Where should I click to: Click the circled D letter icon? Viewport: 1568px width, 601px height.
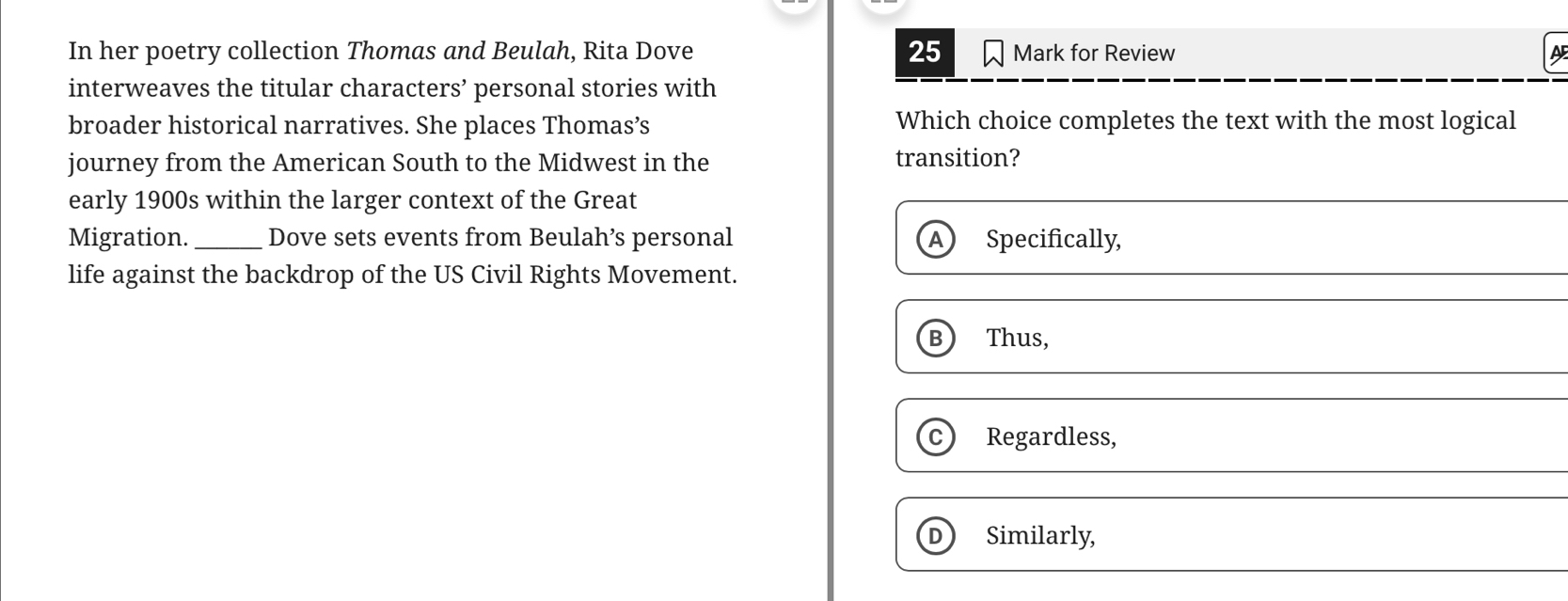[935, 536]
